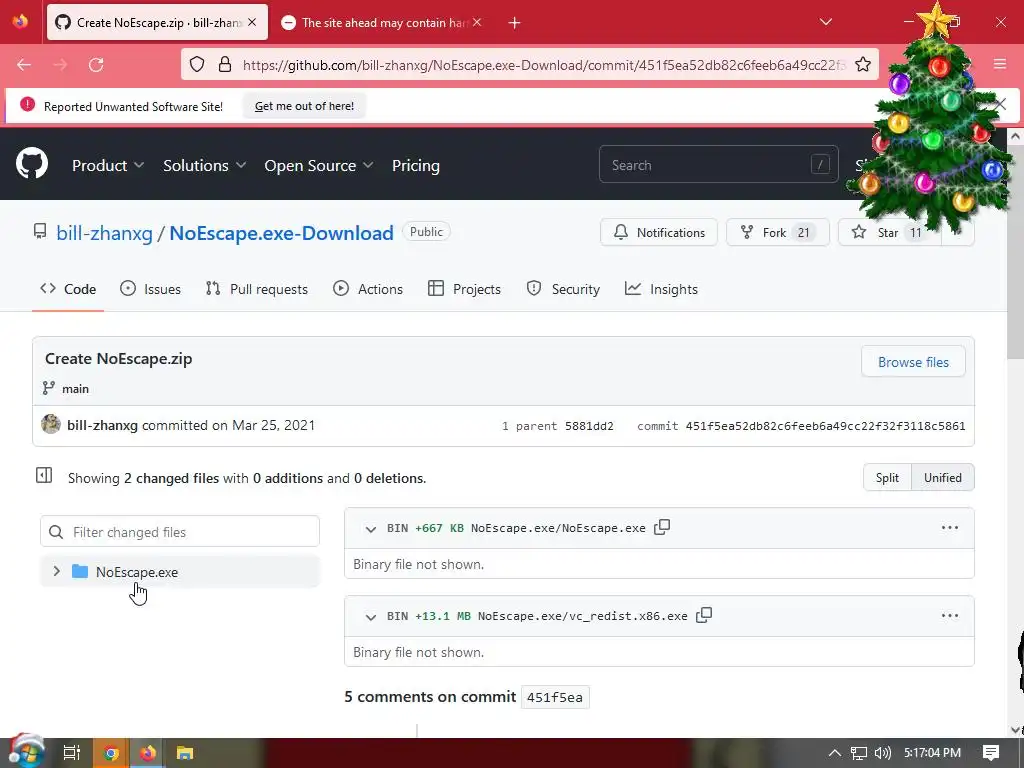Open parent commit 5881dd2
The height and width of the screenshot is (768, 1024).
coord(589,426)
